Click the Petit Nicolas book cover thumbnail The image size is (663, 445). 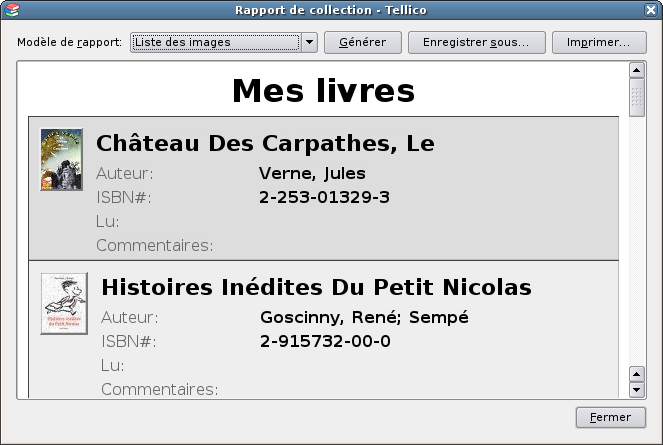[64, 303]
